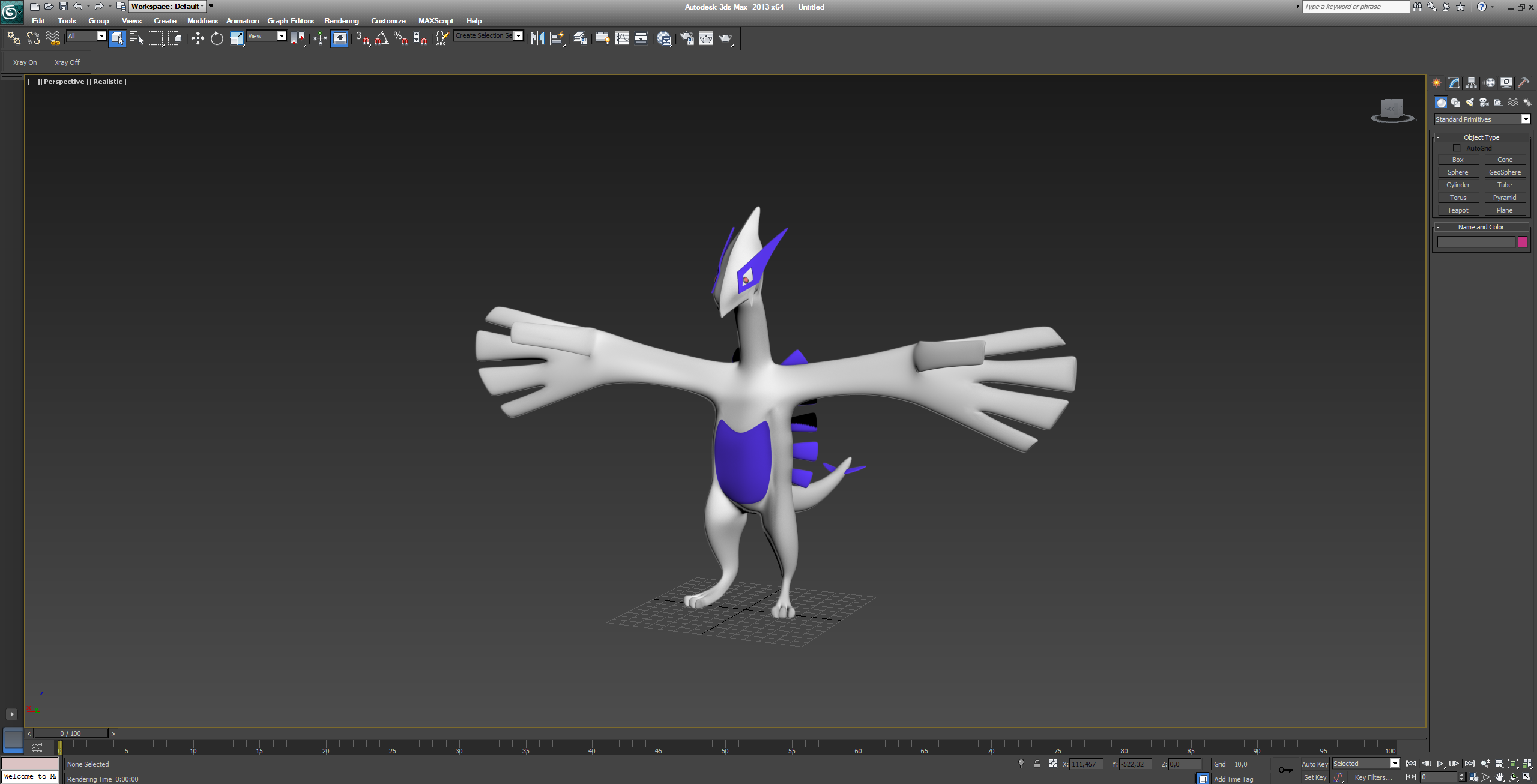Toggle the selection lock icon
This screenshot has width=1537, height=784.
[x=1037, y=764]
